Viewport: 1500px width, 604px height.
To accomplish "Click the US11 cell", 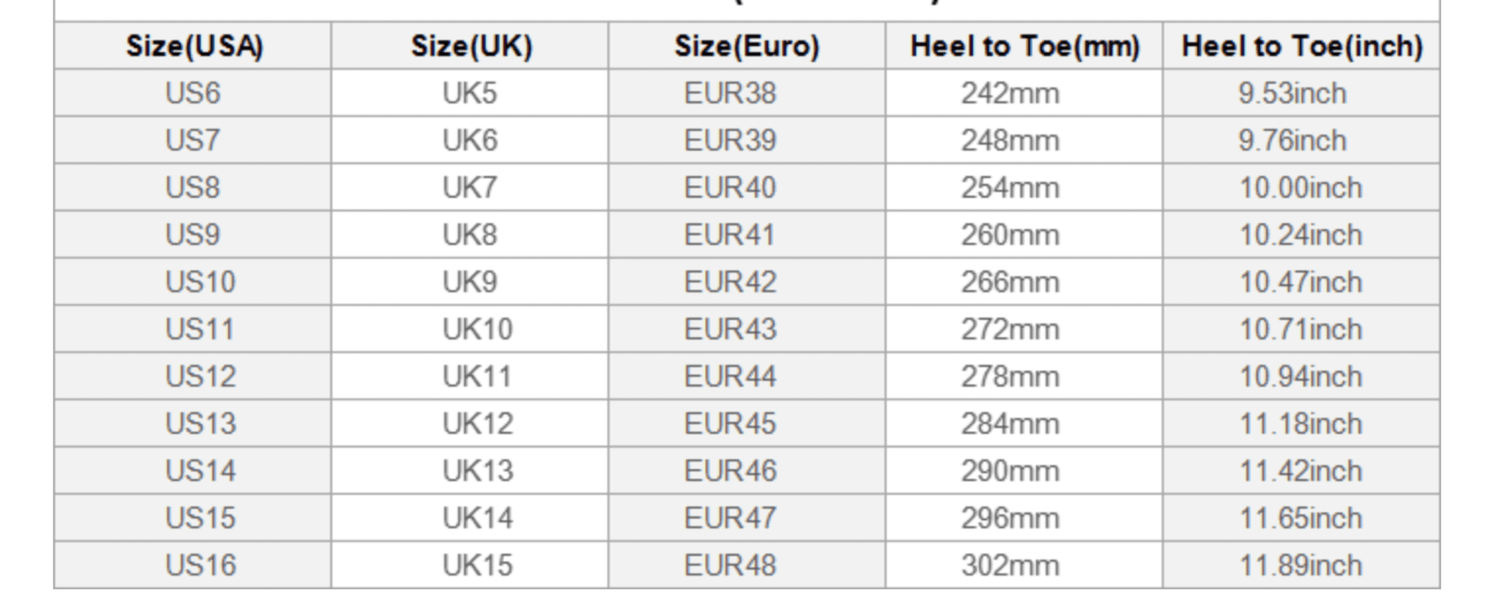I will coord(200,329).
